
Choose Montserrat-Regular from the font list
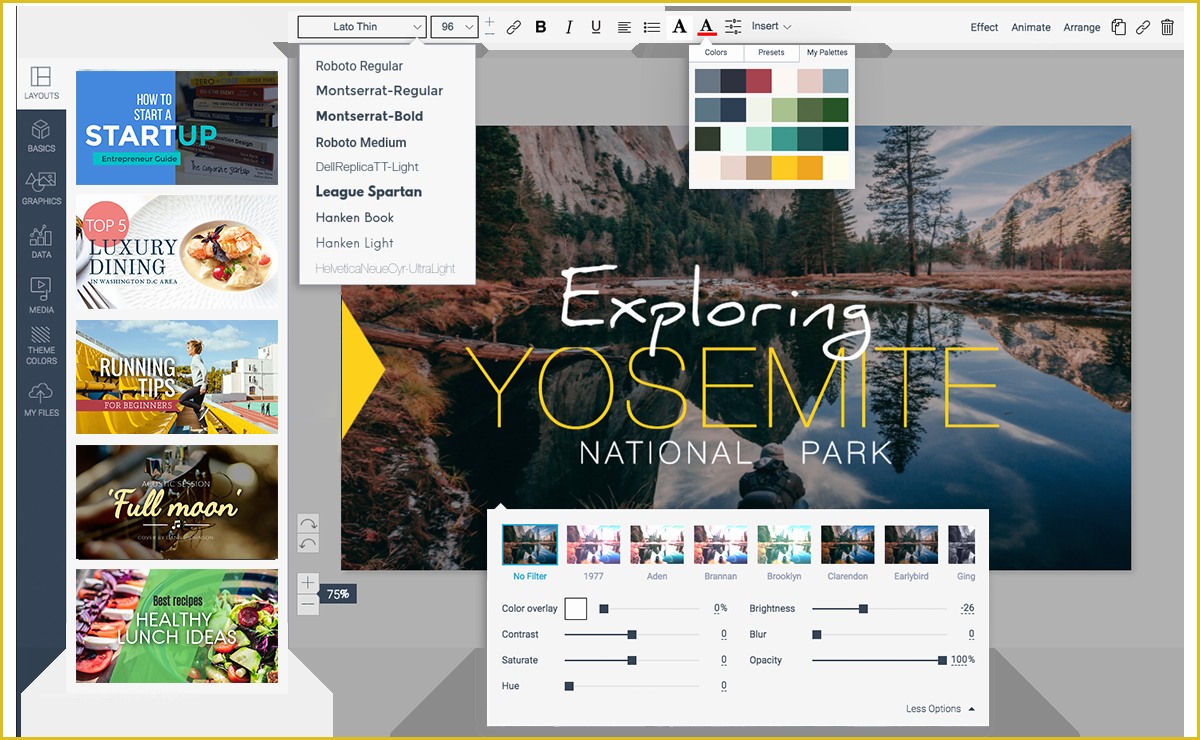(x=379, y=91)
